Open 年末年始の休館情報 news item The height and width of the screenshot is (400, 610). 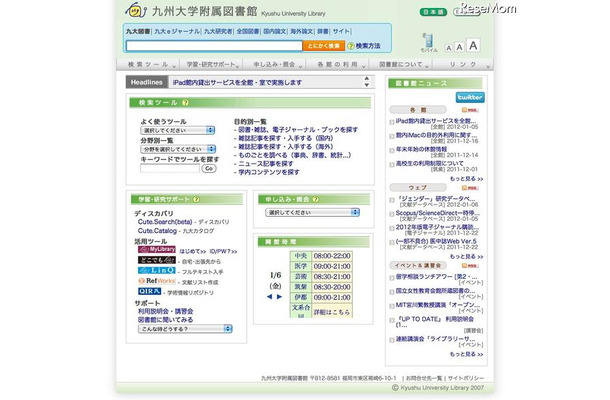(421, 149)
